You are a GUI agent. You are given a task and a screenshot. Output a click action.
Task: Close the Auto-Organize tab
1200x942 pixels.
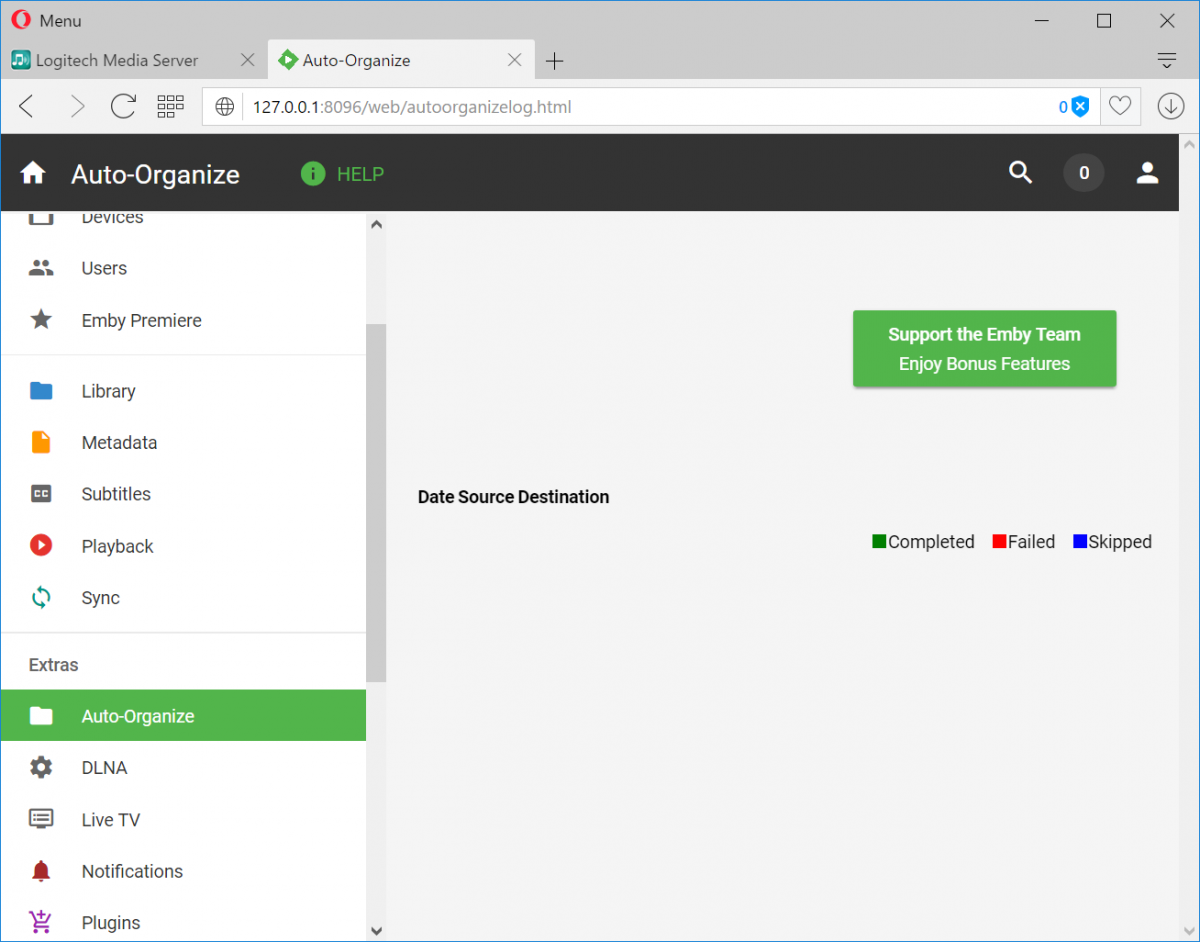(515, 60)
